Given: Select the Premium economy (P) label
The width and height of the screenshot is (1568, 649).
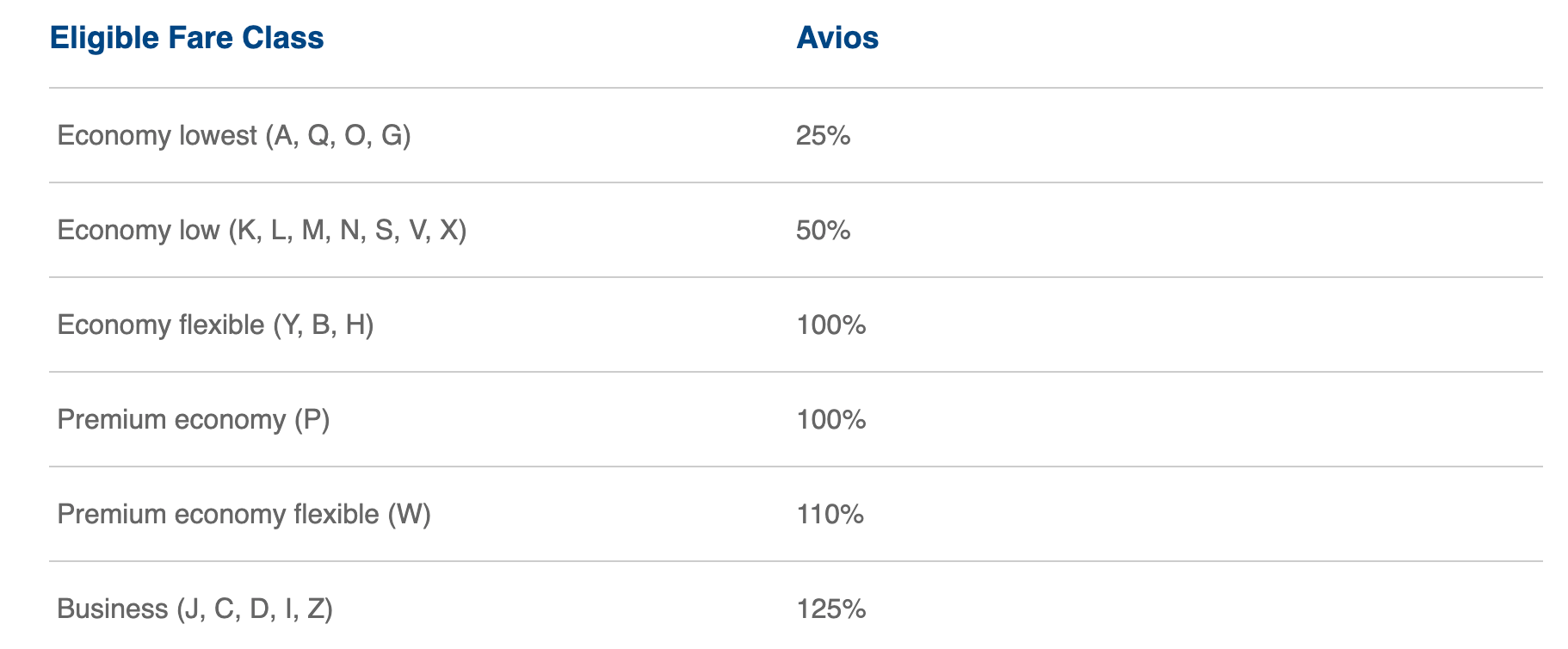Looking at the screenshot, I should point(170,420).
